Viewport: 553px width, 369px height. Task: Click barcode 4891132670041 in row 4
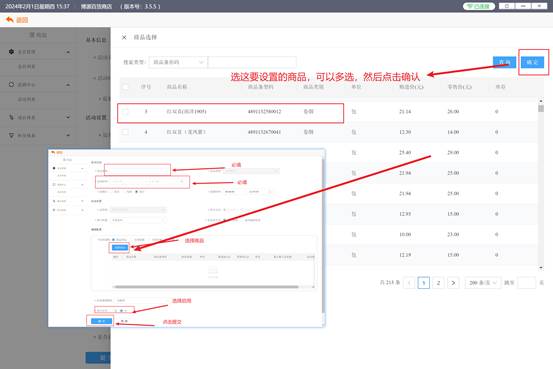click(265, 132)
